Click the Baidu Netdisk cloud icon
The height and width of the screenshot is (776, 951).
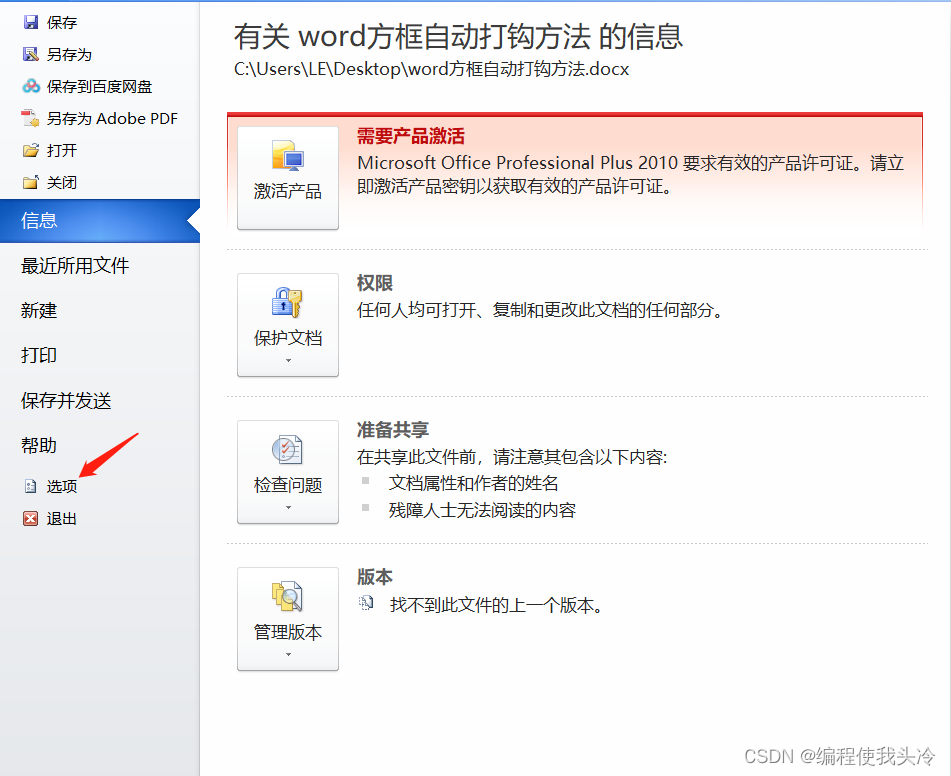pyautogui.click(x=31, y=86)
